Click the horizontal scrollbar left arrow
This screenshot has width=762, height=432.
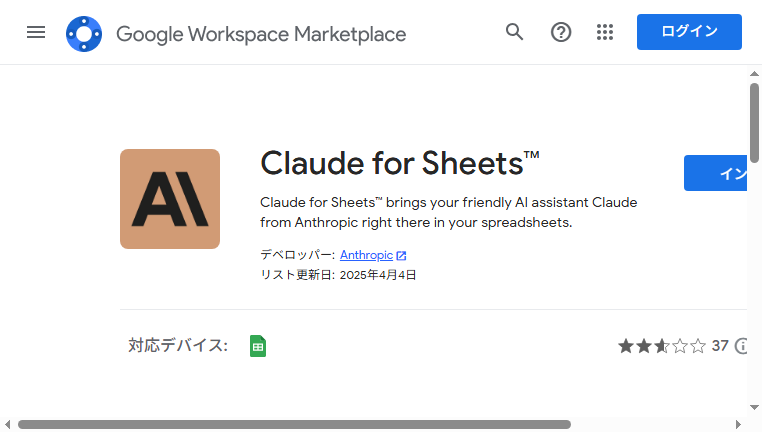(x=7, y=425)
